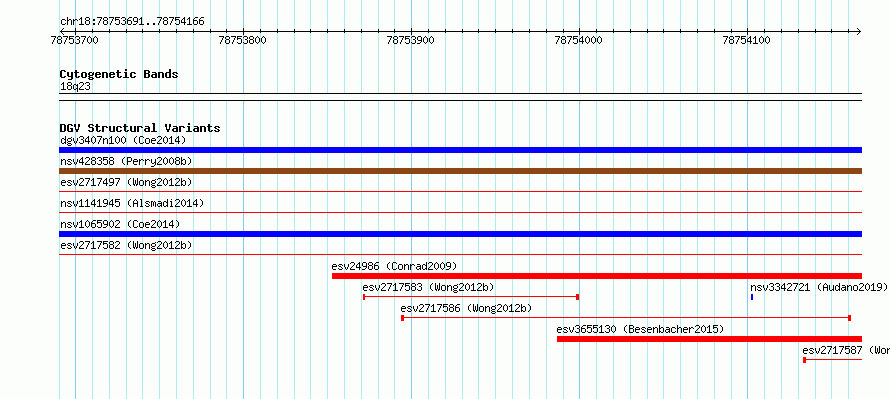Screen dimensions: 890x399
Task: Click the dgv3407n100 (Coe2014) blue variant bar
Action: (460, 150)
